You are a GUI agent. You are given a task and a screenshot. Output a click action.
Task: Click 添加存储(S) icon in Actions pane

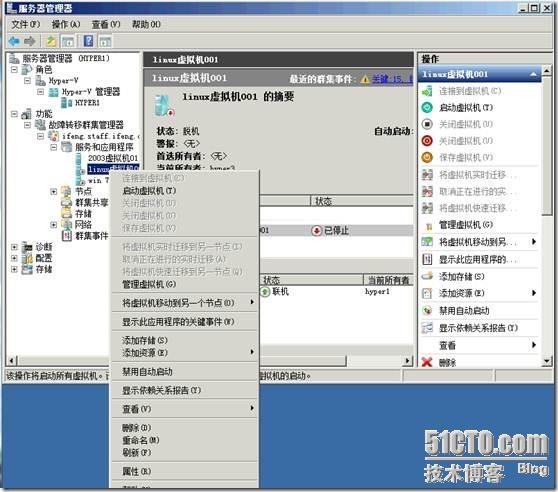[x=427, y=276]
